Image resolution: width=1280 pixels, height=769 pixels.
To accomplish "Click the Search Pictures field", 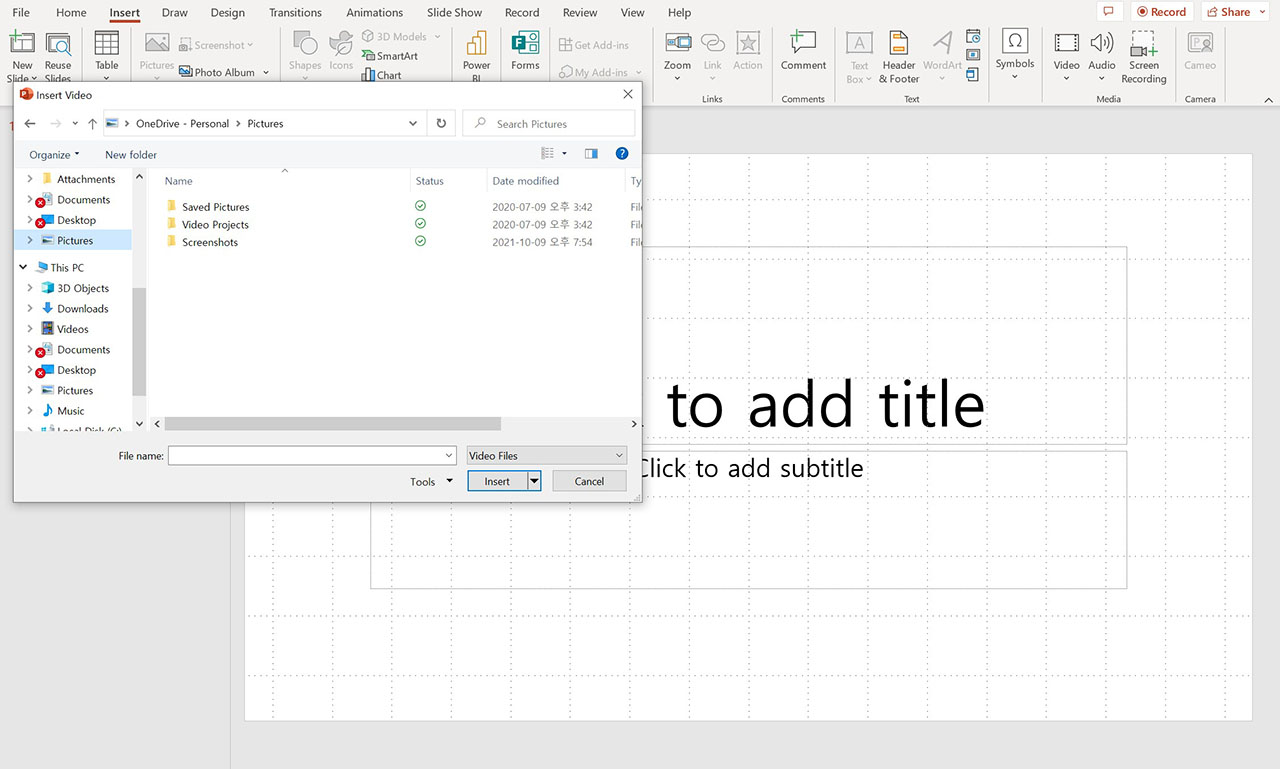I will click(548, 124).
